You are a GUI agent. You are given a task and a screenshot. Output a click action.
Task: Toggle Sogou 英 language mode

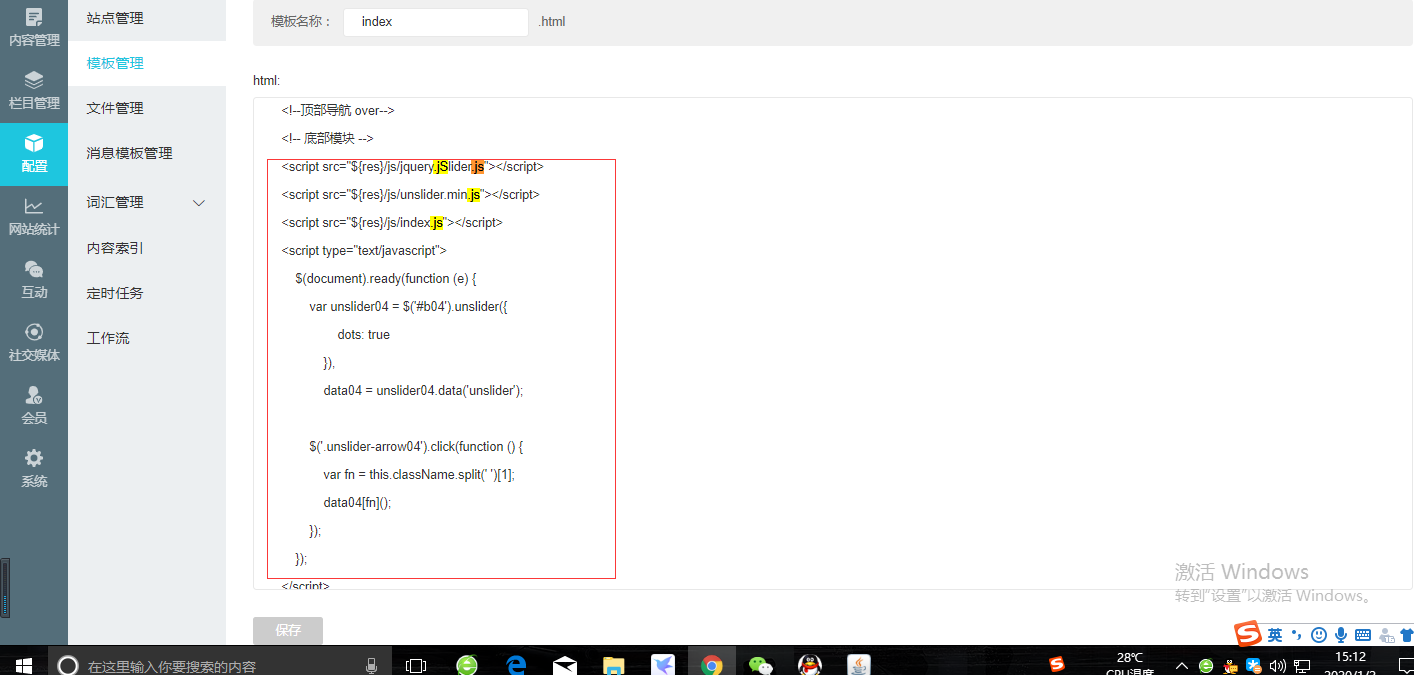click(x=1275, y=635)
